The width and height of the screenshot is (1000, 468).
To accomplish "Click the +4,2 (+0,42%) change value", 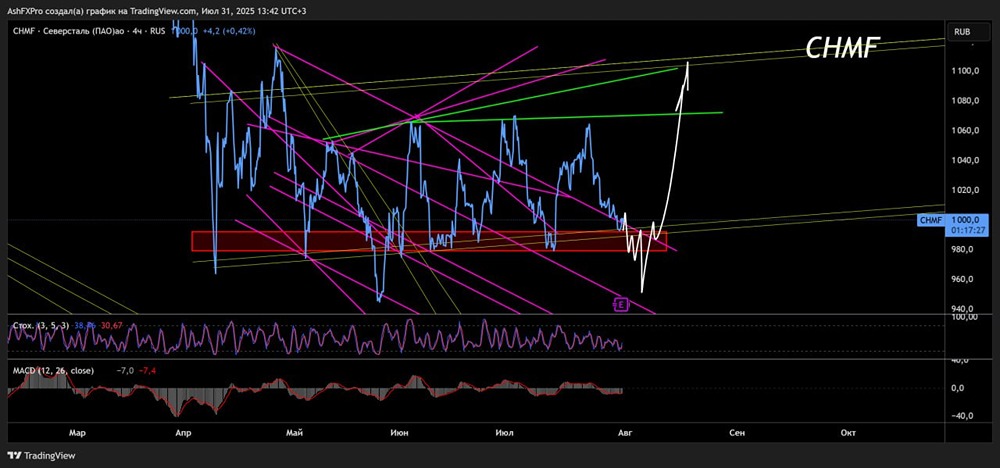I will [229, 30].
